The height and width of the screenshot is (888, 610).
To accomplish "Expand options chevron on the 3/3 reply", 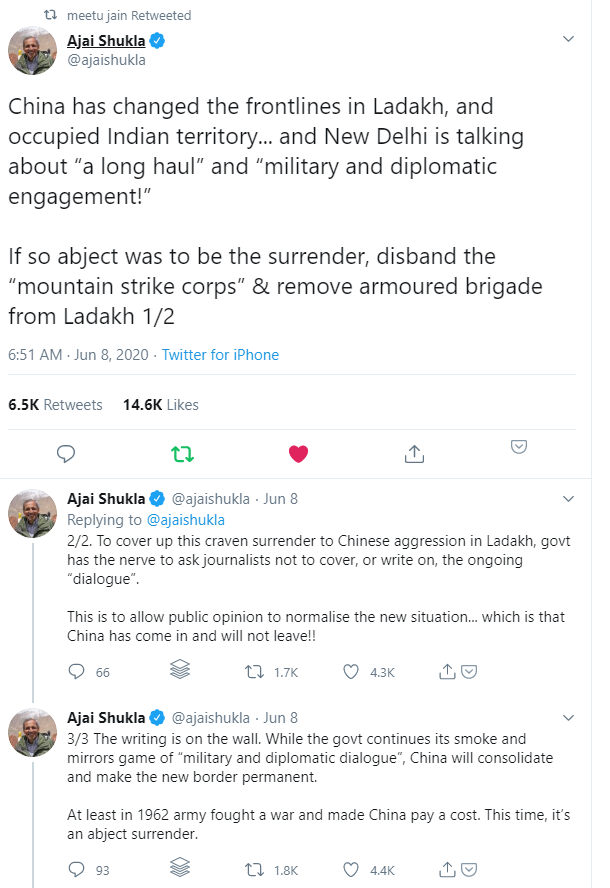I will (568, 718).
